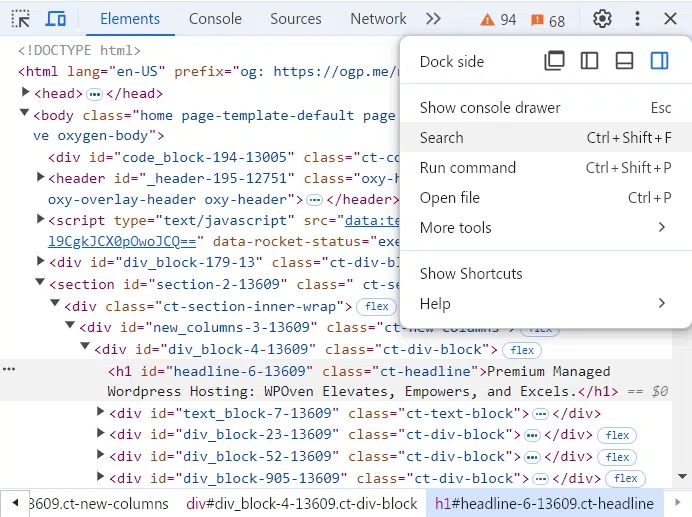Screen dimensions: 692x517
Task: Click the issues count badge showing 68
Action: coord(547,20)
